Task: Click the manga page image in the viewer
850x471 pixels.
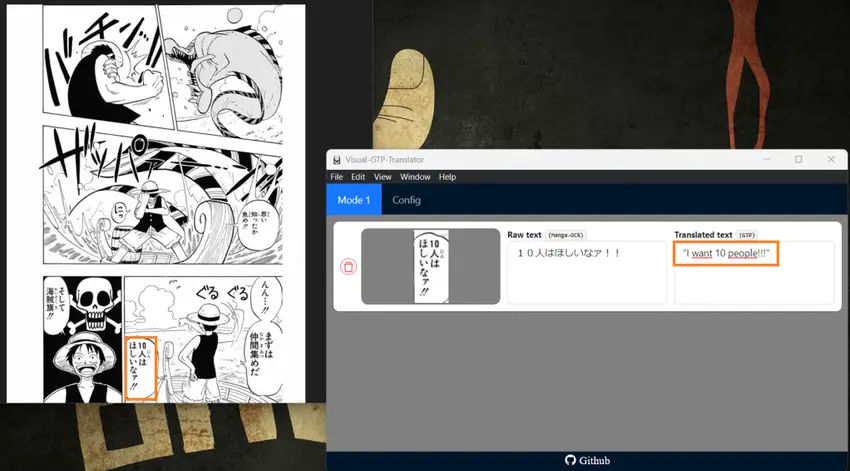Action: point(156,204)
